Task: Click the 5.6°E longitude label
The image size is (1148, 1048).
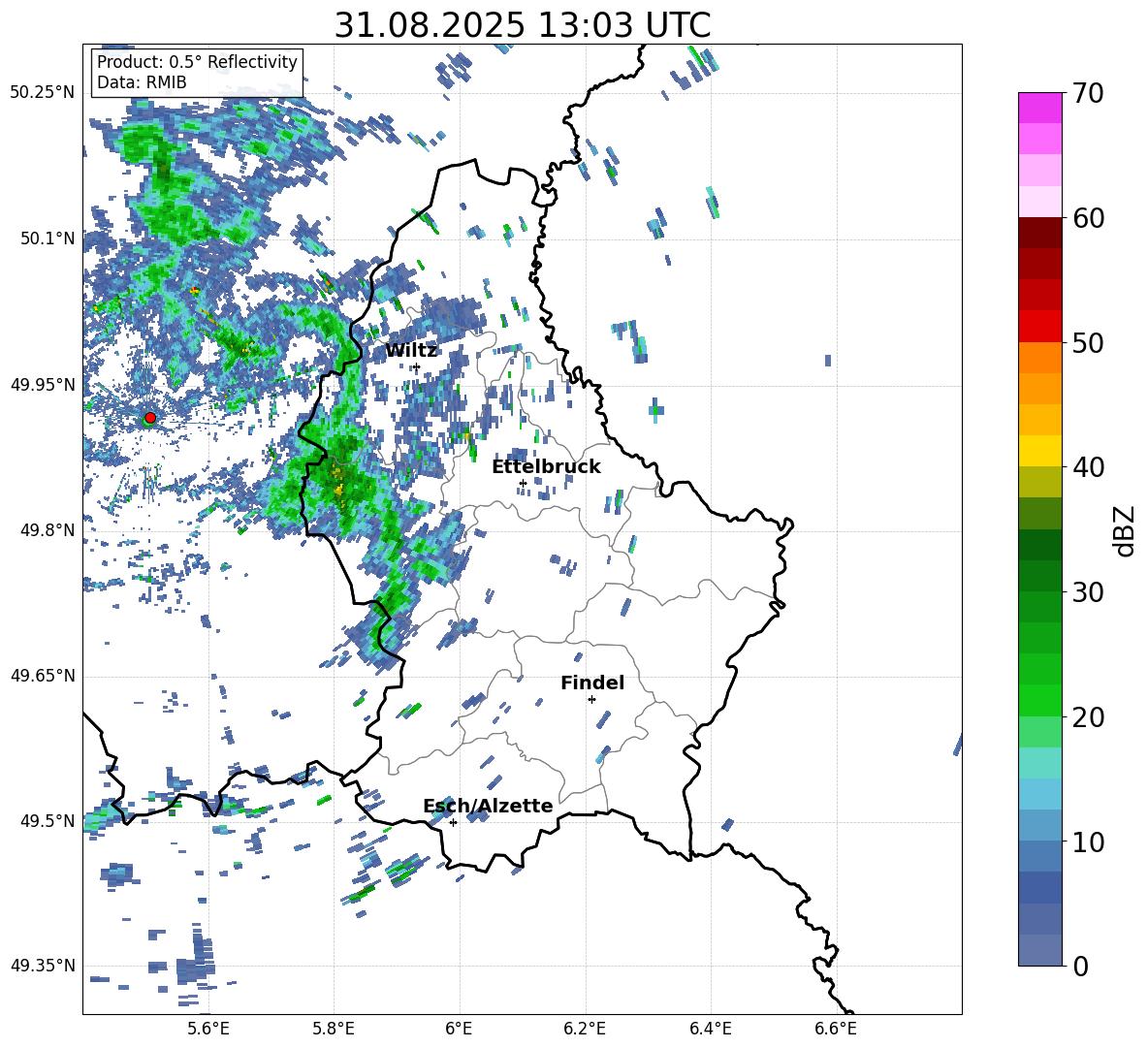Action: pos(208,1029)
